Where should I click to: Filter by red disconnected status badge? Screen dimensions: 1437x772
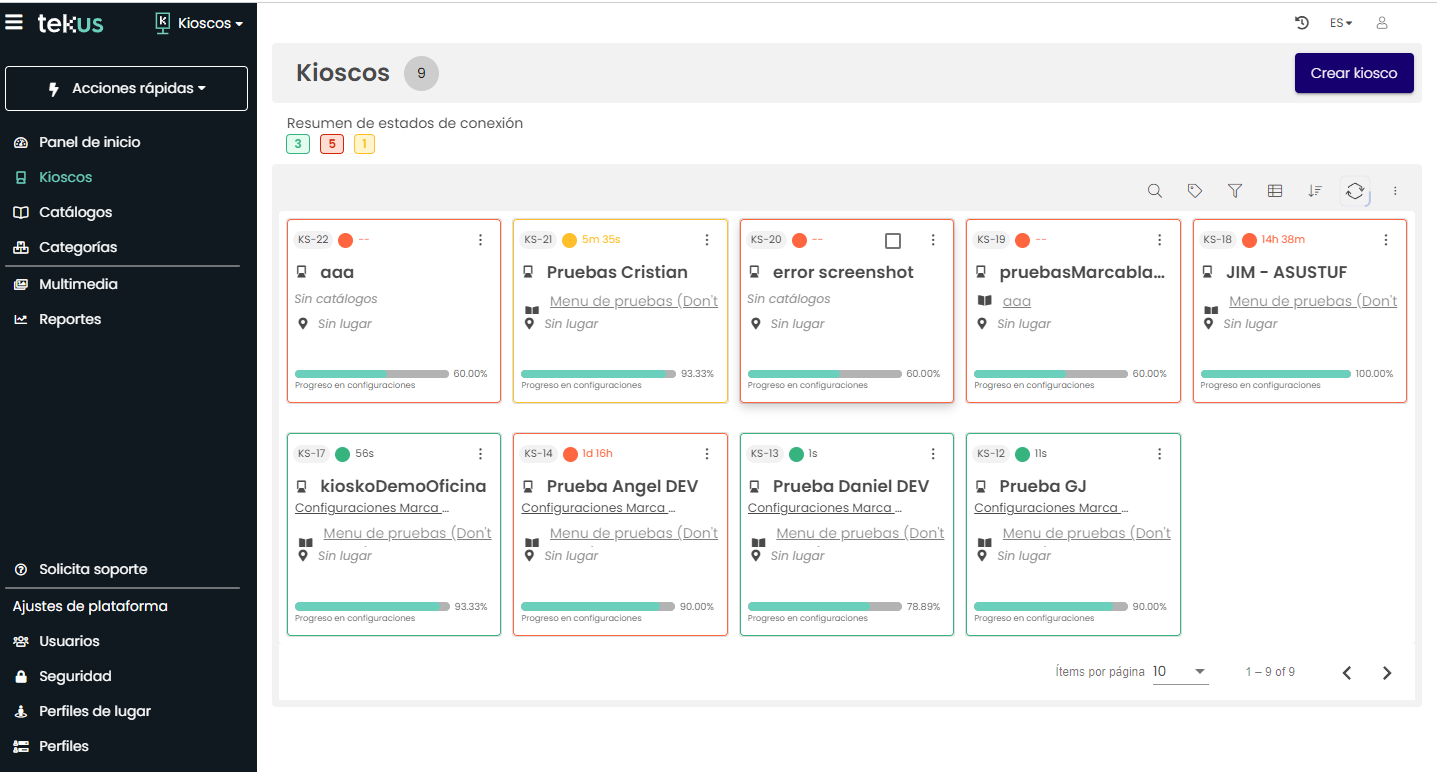(x=332, y=144)
